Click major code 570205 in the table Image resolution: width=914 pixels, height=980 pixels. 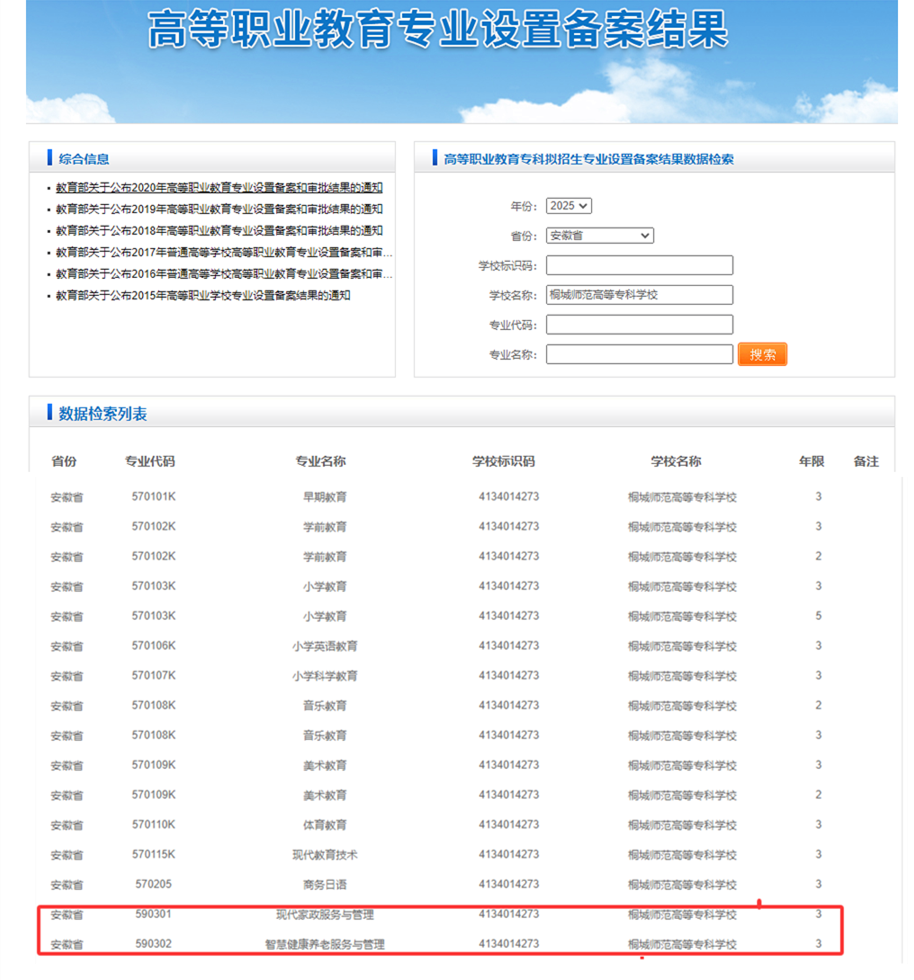(154, 885)
